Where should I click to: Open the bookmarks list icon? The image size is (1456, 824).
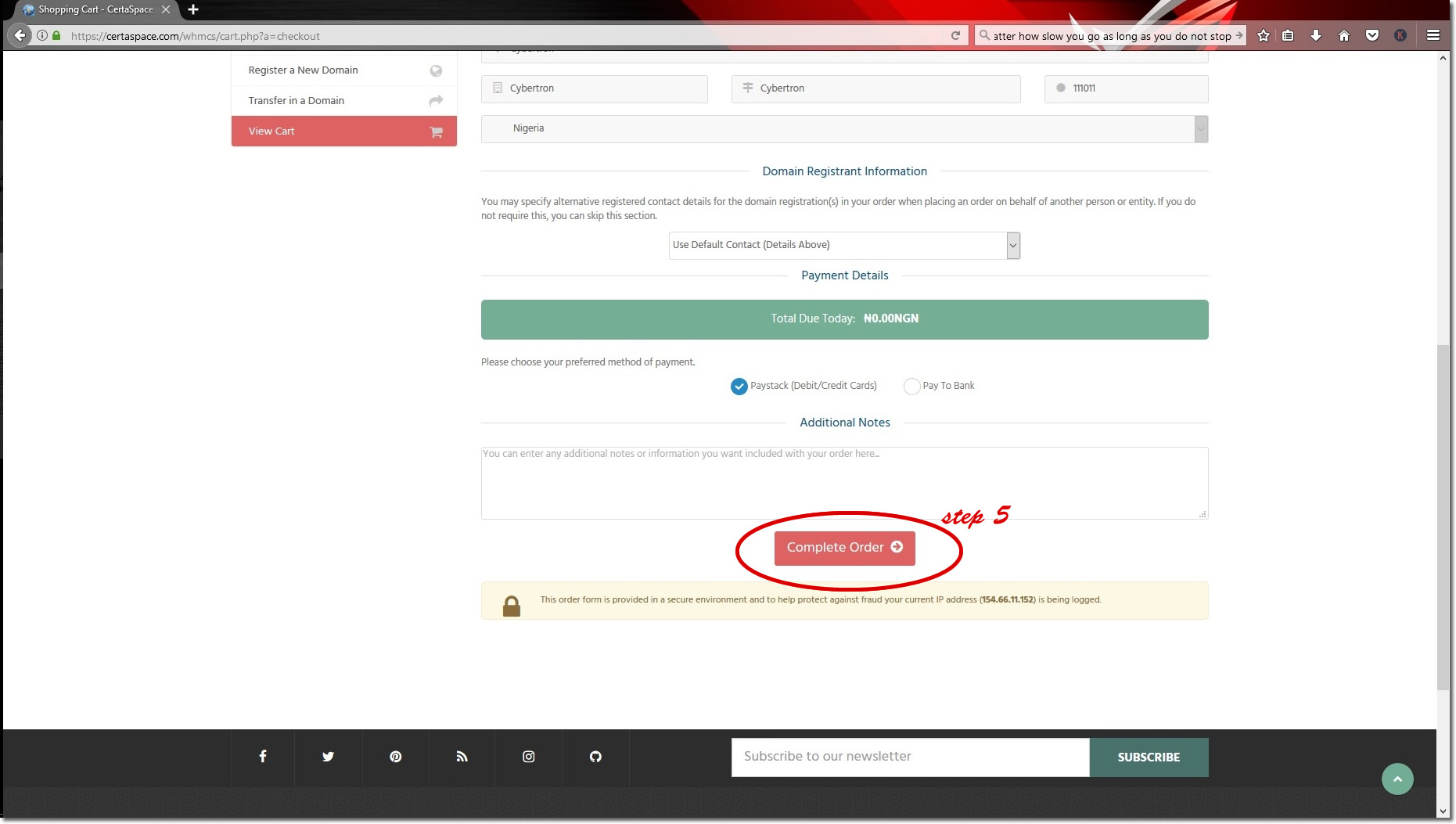pos(1288,35)
